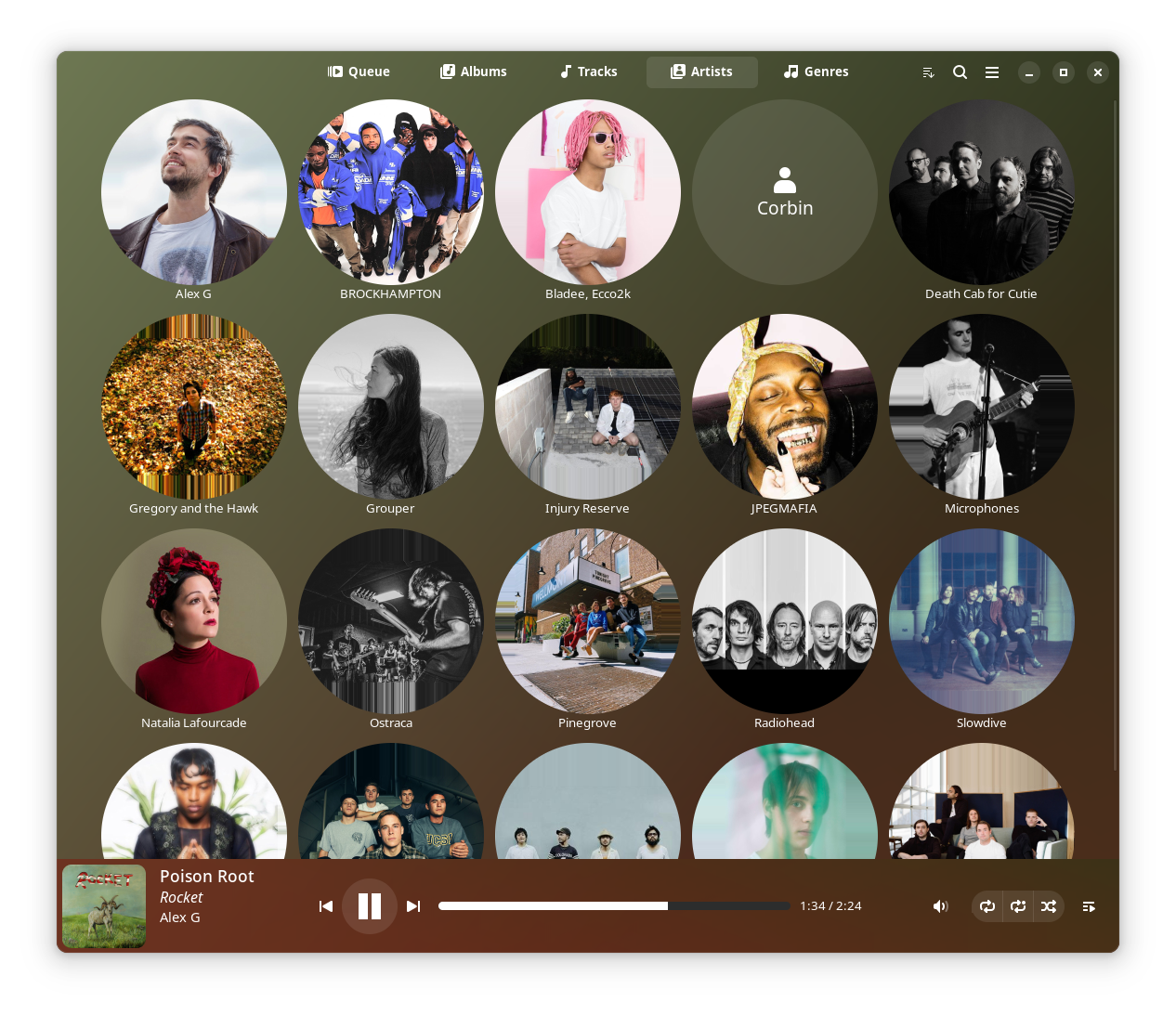Toggle repeat single track mode
The image size is (1176, 1015).
coord(1018,906)
